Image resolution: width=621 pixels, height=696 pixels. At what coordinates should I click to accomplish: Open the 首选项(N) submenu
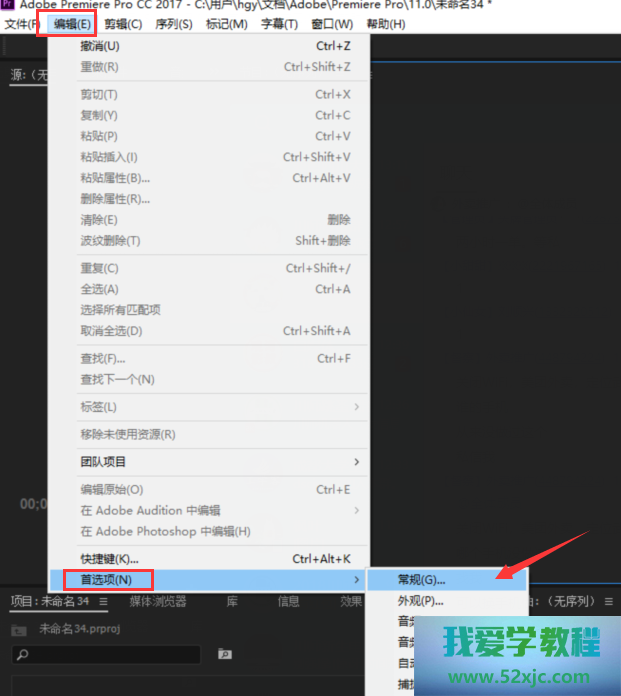pyautogui.click(x=106, y=579)
